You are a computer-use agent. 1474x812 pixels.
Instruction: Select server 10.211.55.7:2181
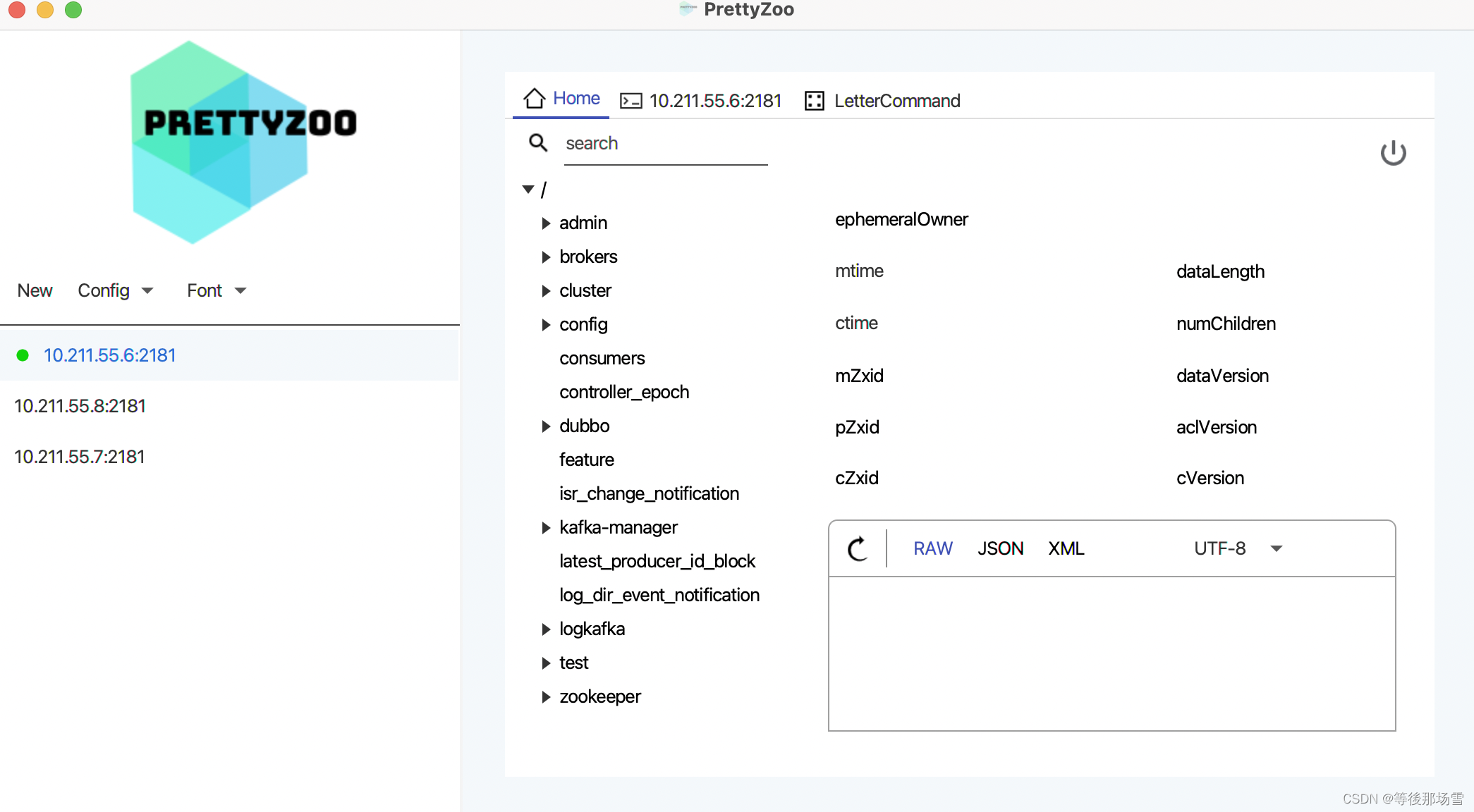pos(229,457)
